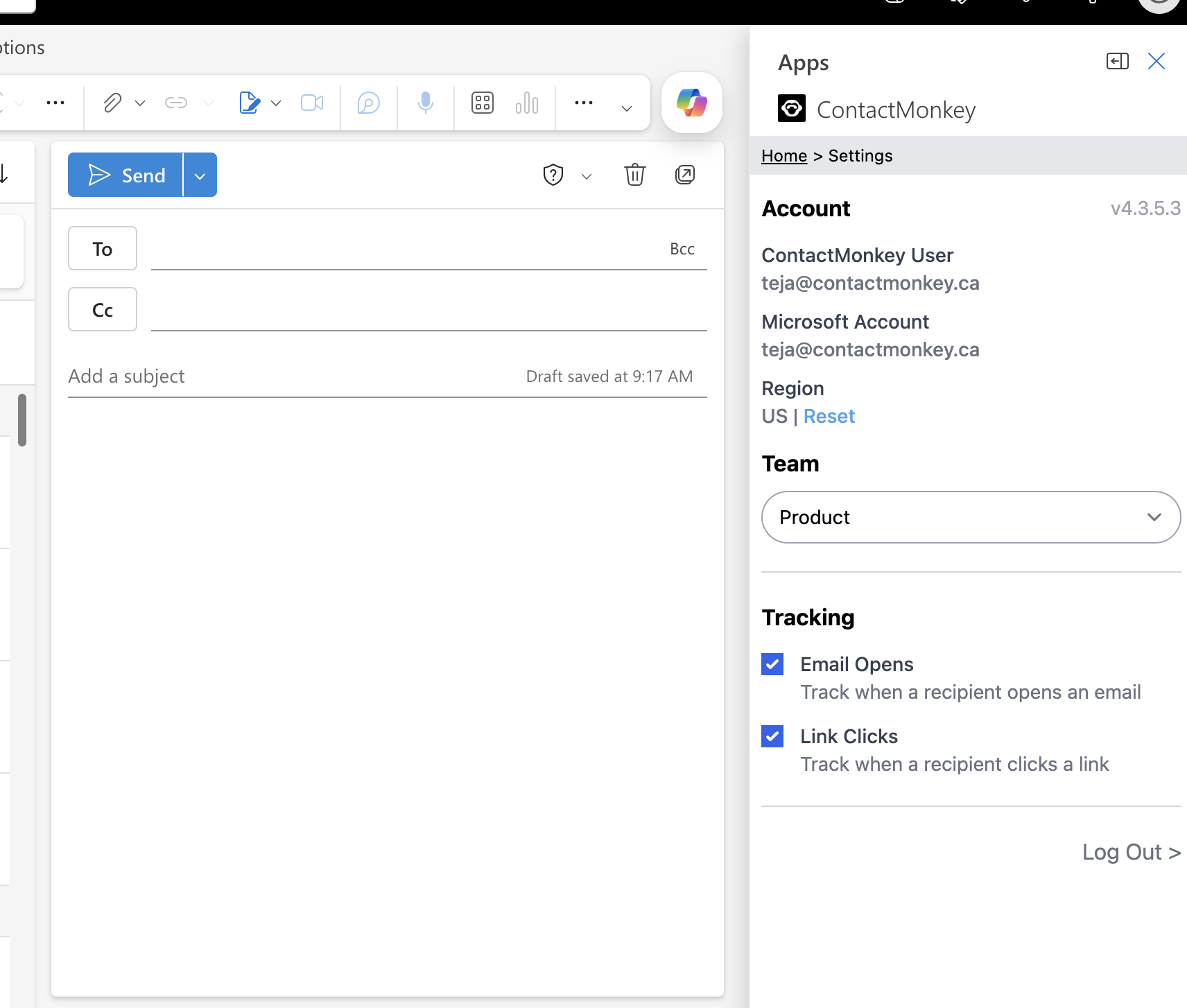Click the Region label
The width and height of the screenshot is (1187, 1008).
click(792, 388)
